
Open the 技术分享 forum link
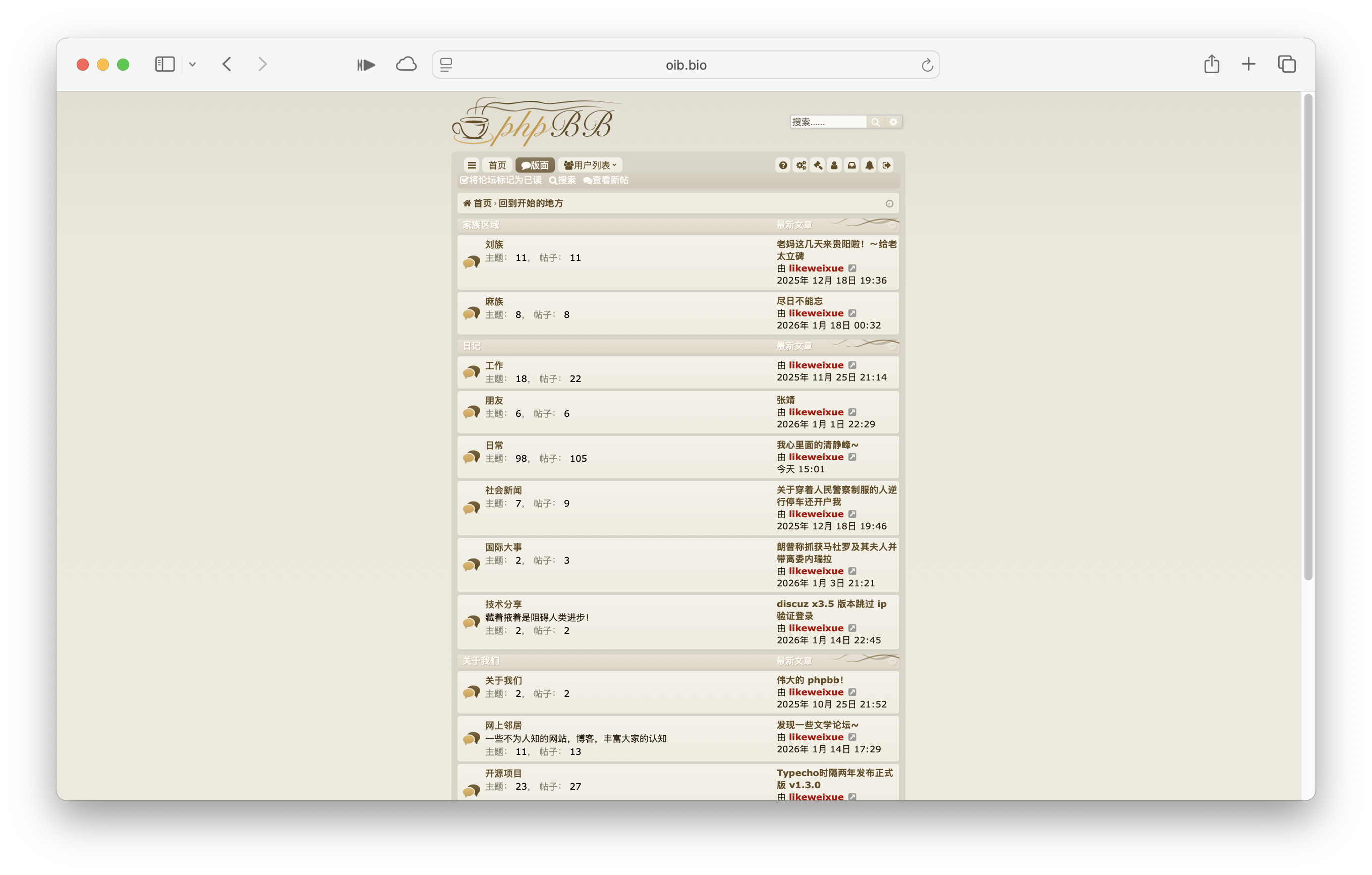click(x=503, y=604)
